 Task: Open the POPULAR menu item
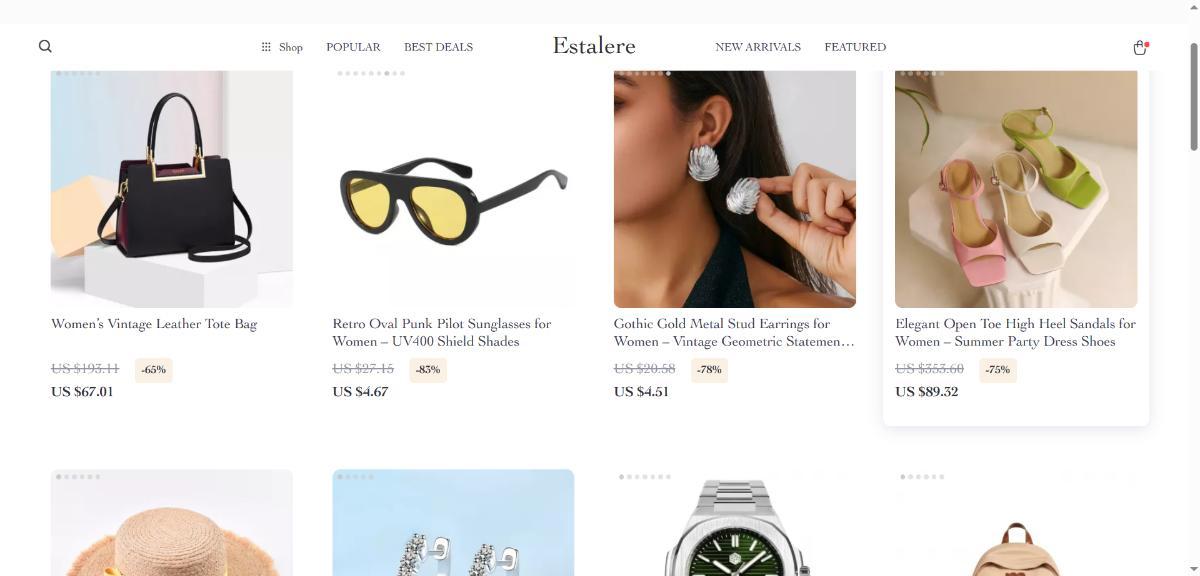(x=353, y=47)
